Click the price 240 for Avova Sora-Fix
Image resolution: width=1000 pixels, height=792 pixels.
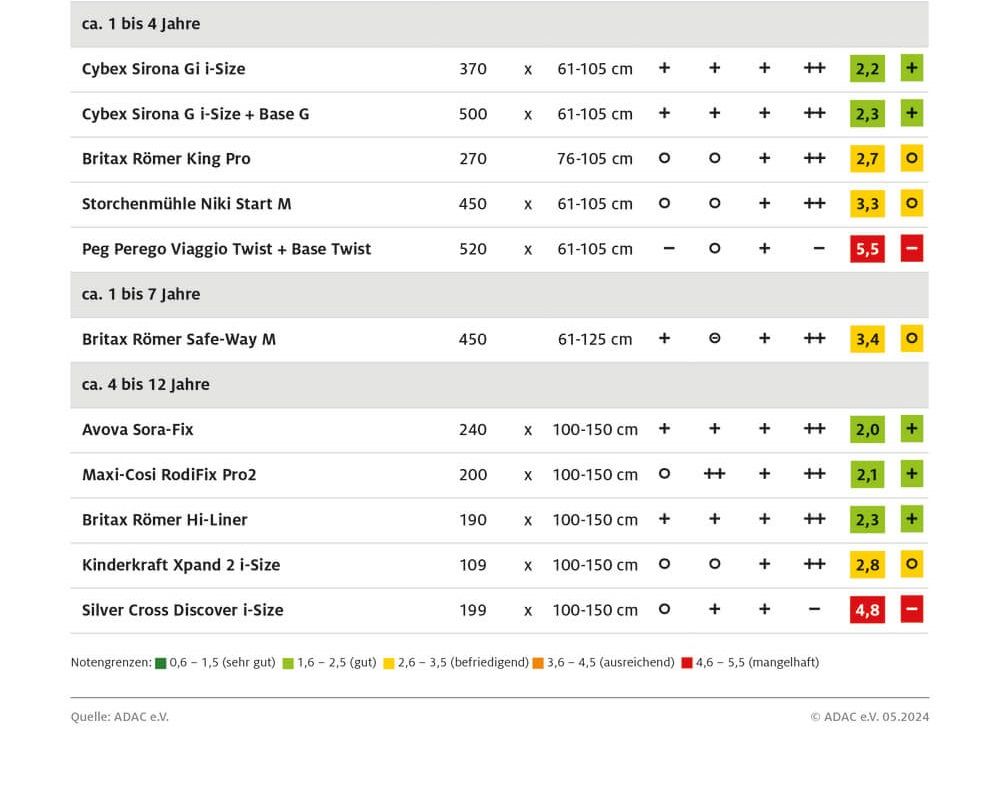point(473,430)
